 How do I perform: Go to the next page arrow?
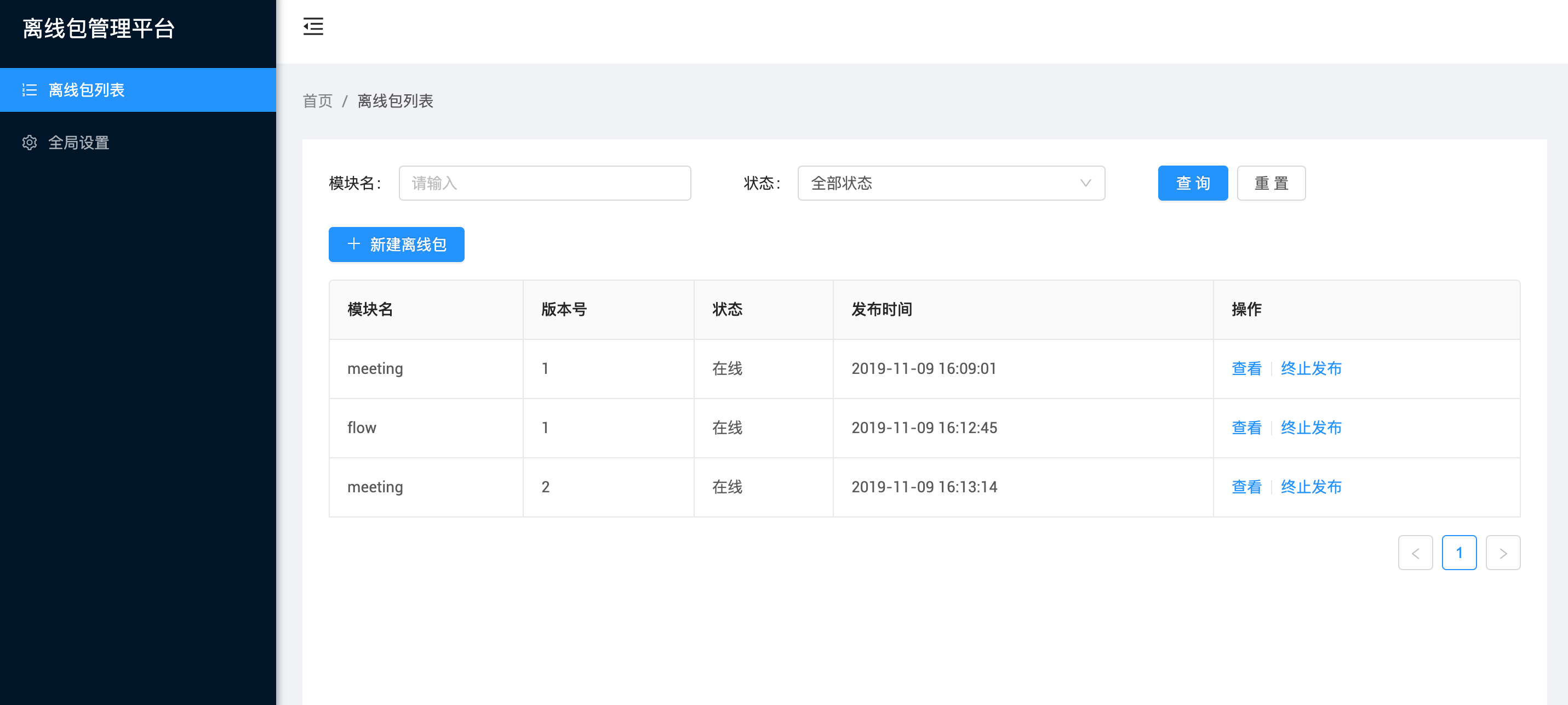click(x=1502, y=553)
